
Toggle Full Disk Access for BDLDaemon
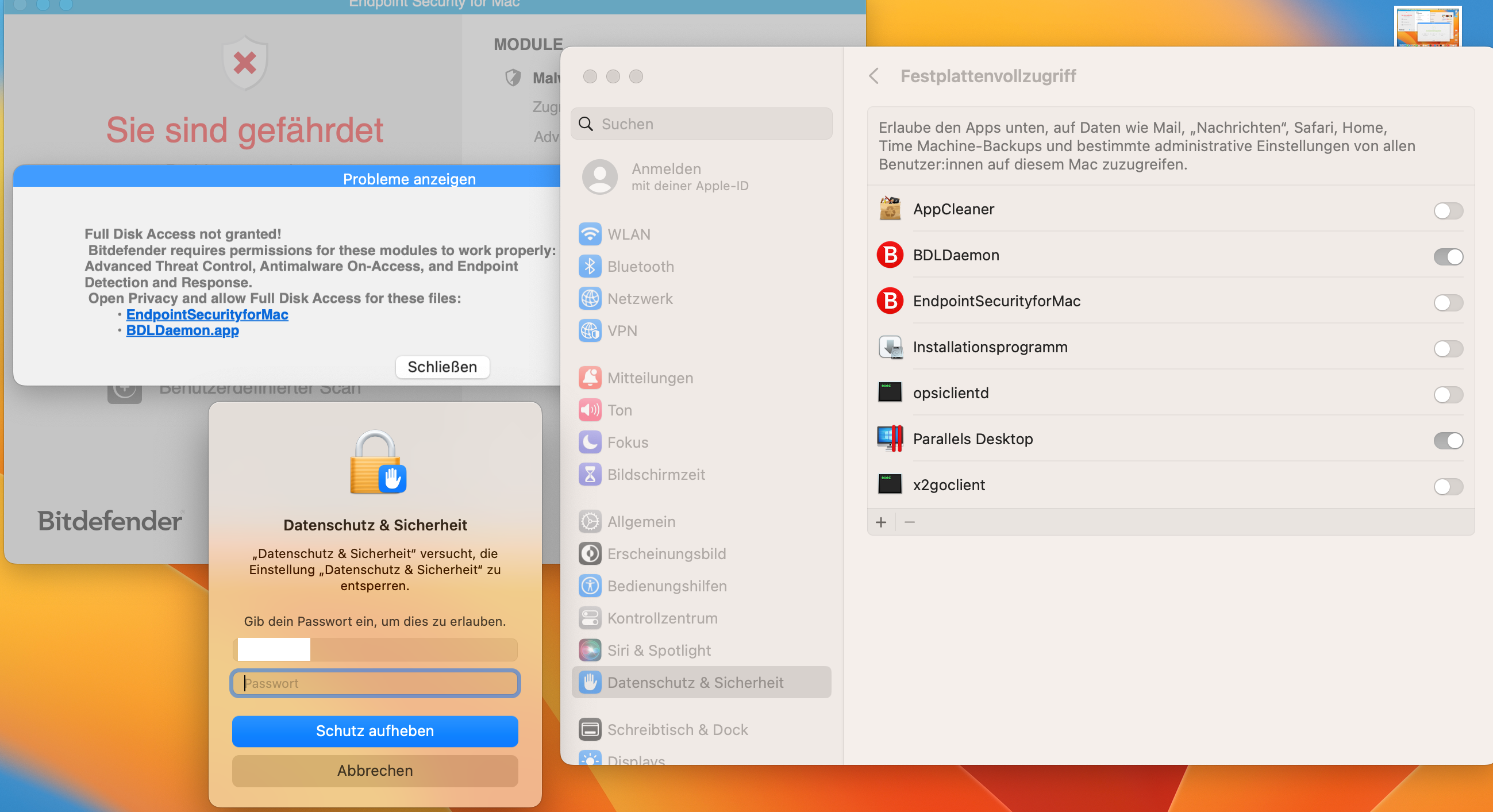(x=1448, y=256)
